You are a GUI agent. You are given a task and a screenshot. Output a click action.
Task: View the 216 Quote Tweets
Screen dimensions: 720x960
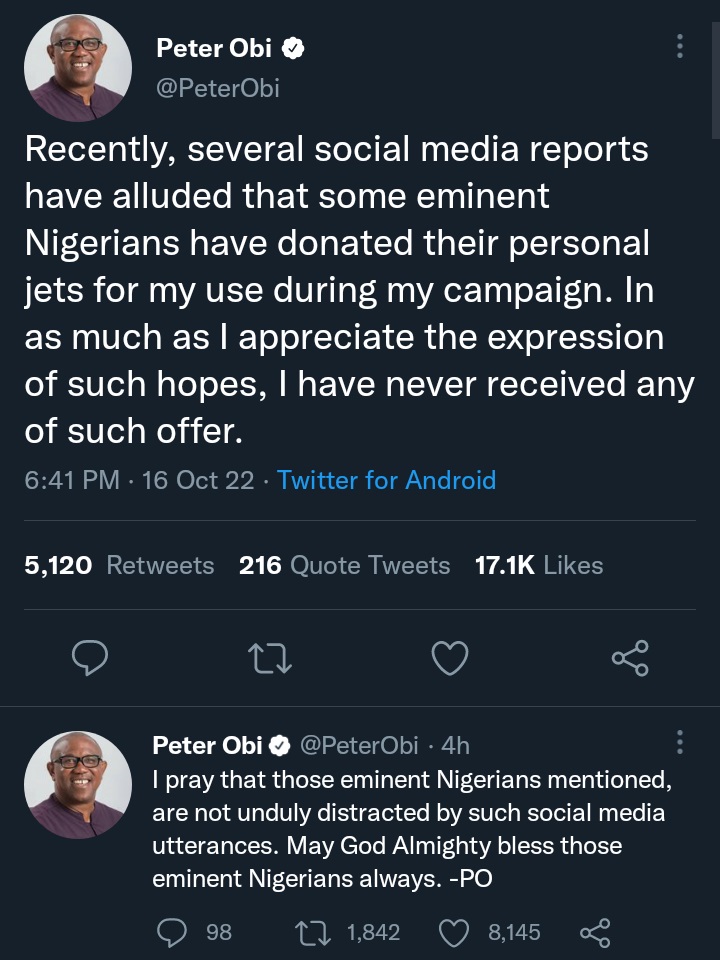pos(344,565)
